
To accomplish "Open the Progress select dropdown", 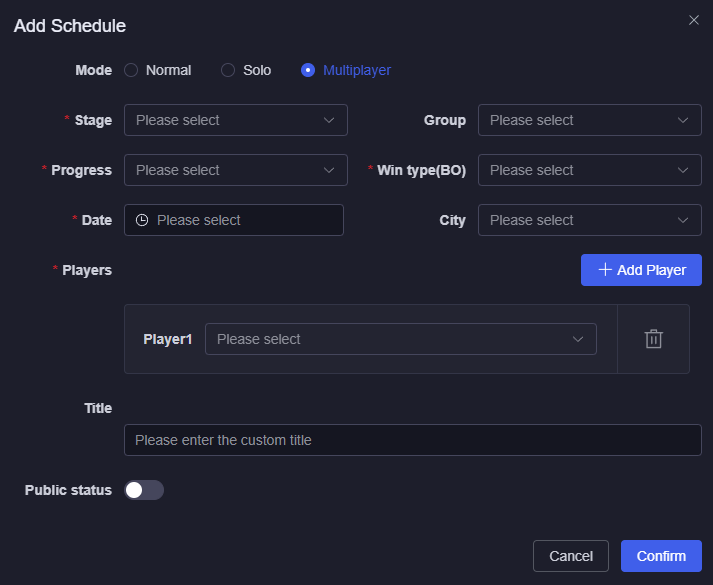I will [235, 170].
